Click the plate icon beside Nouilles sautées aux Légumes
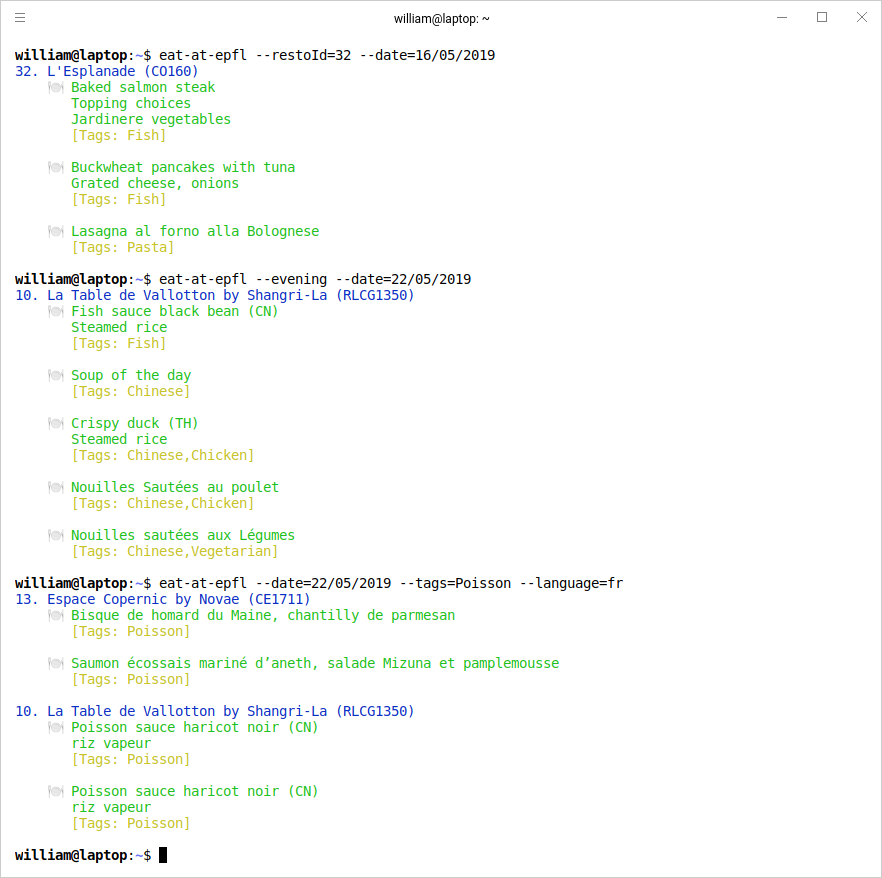Viewport: 882px width, 878px height. [56, 535]
